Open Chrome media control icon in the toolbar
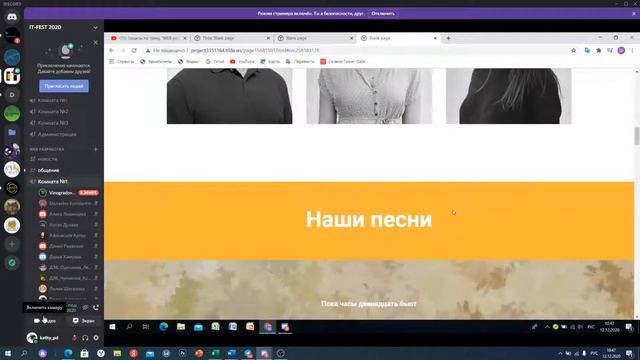This screenshot has height=360, width=640. (x=610, y=50)
